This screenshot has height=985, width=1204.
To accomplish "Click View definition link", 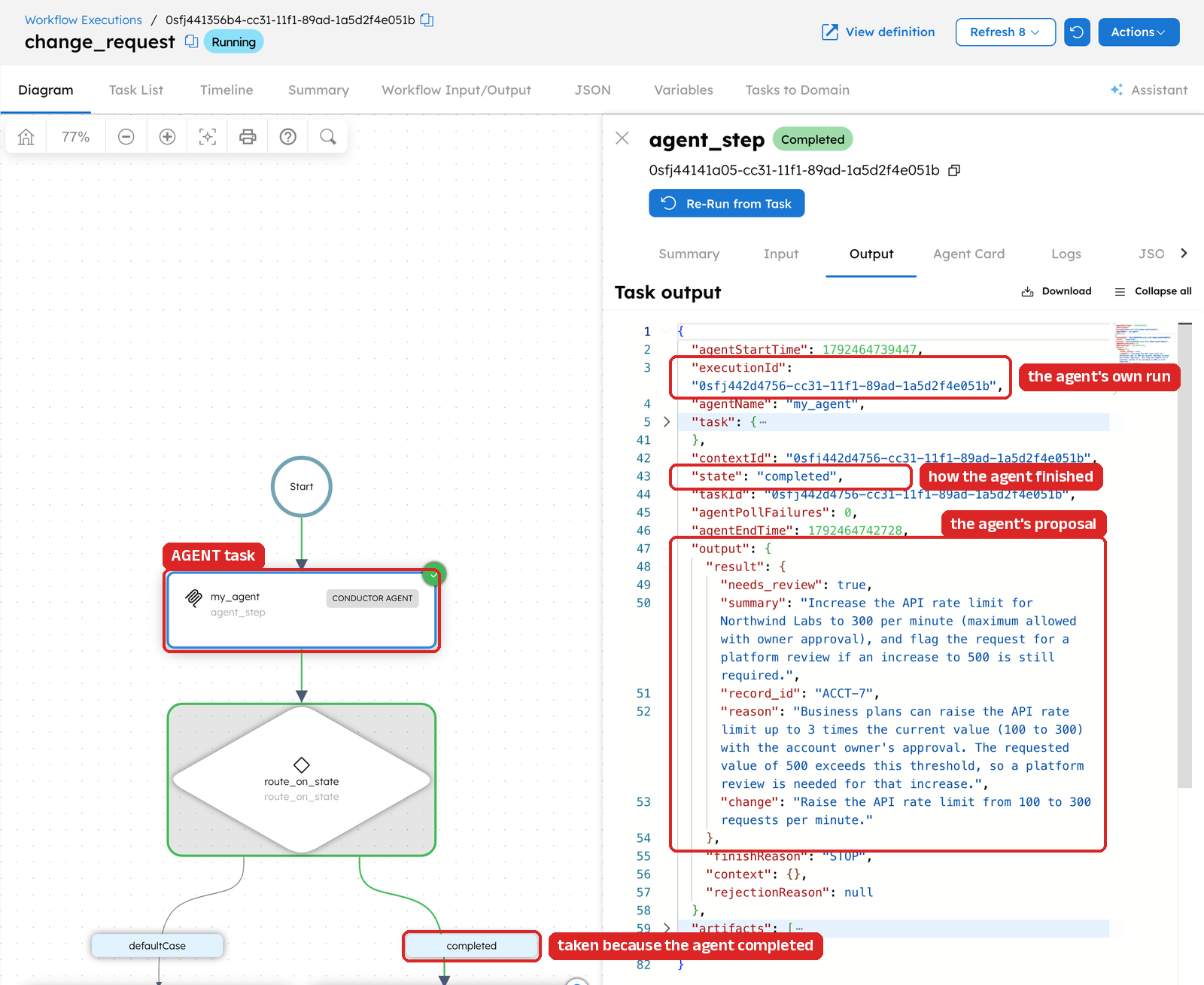I will 878,32.
